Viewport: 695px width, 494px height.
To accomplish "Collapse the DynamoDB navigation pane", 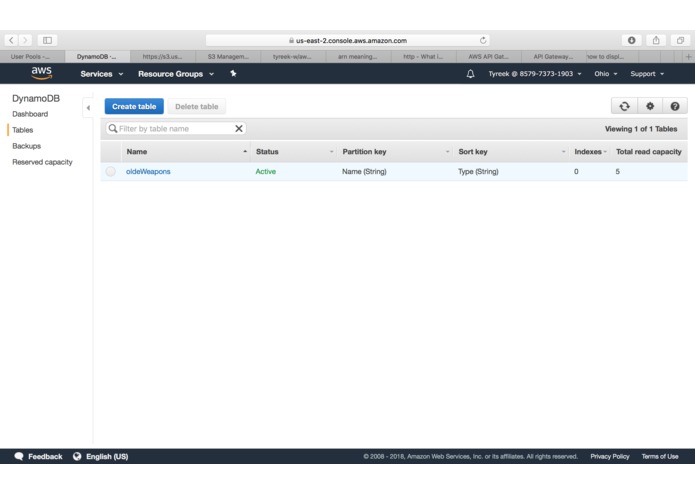I will [88, 108].
